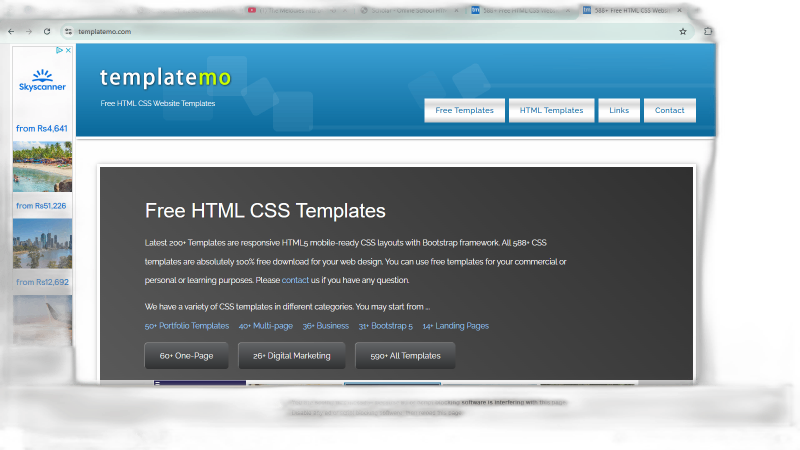
Task: Click the browser back arrow
Action: click(x=11, y=31)
